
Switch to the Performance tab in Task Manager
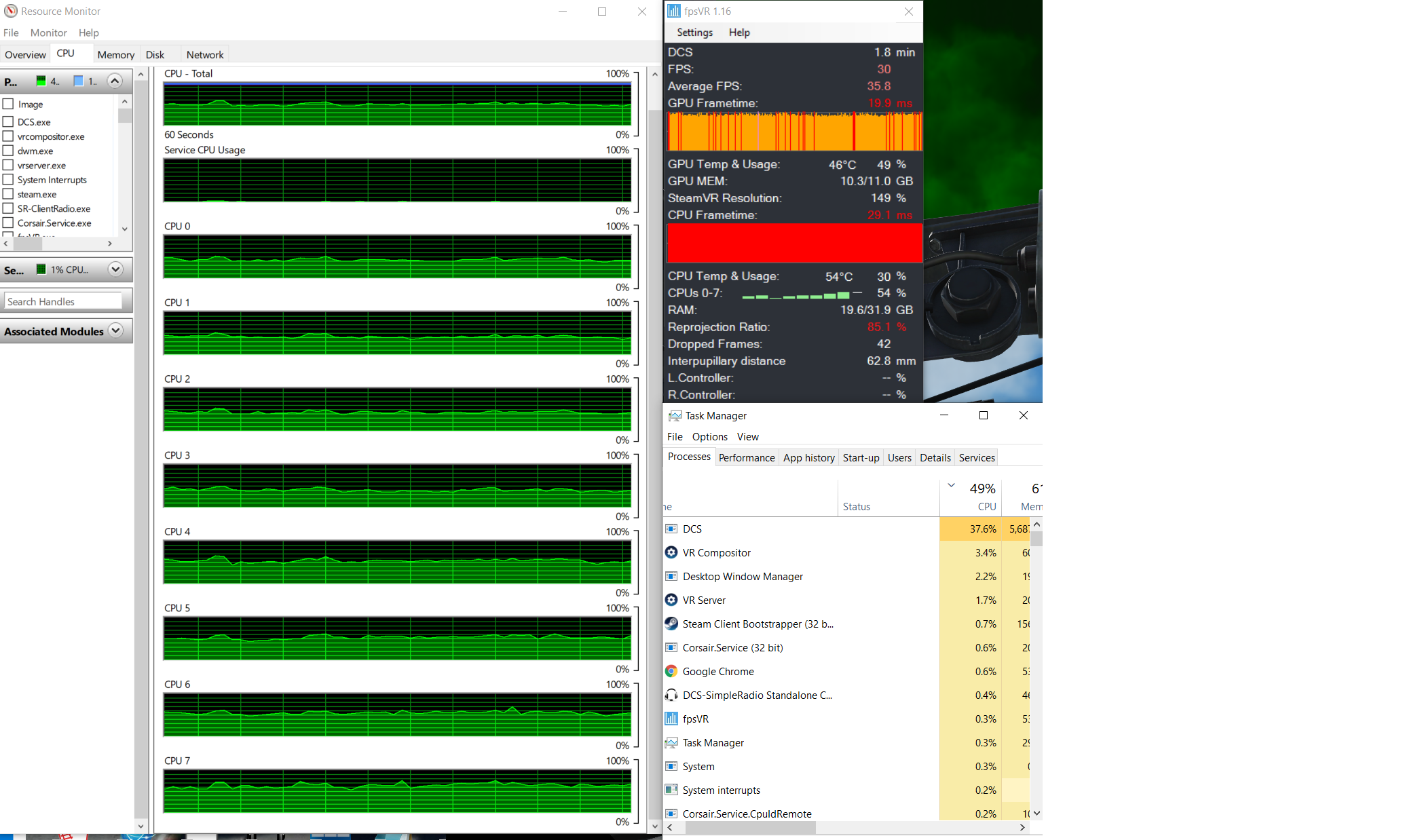click(747, 458)
